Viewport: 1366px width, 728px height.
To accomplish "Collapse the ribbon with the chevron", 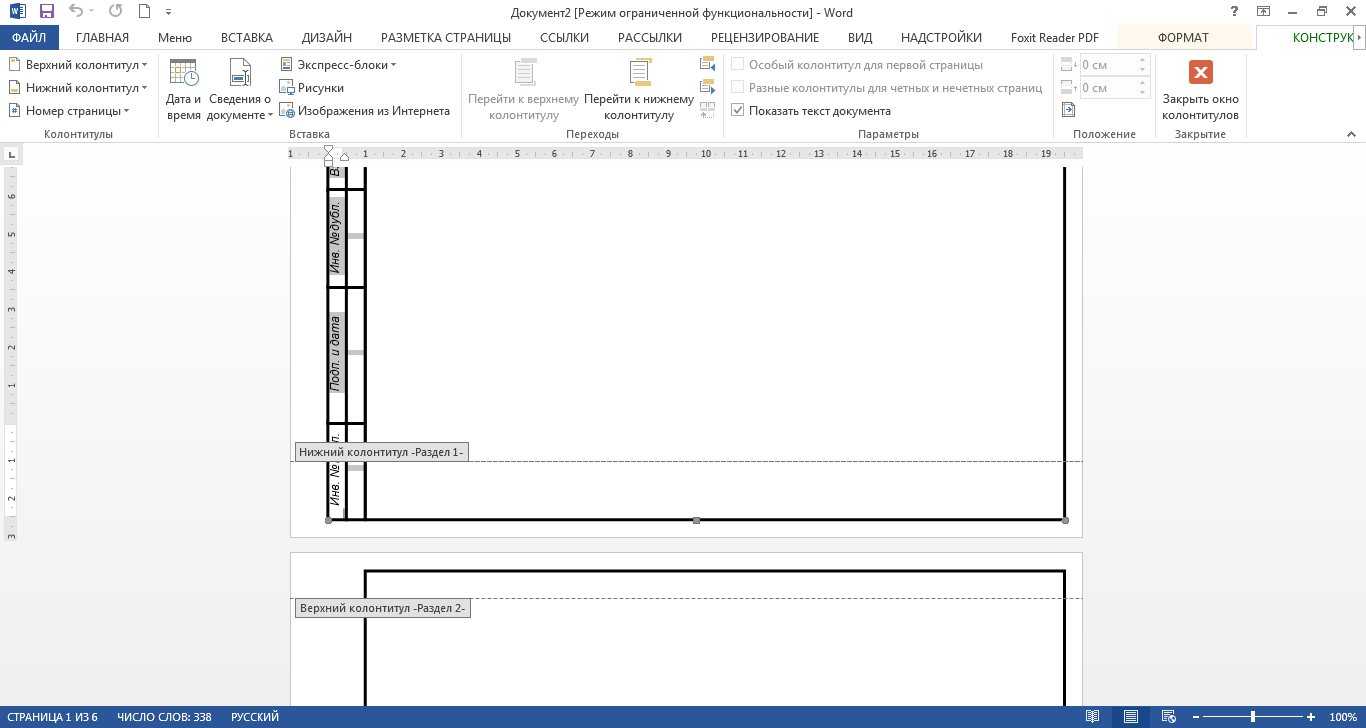I will [x=1351, y=134].
